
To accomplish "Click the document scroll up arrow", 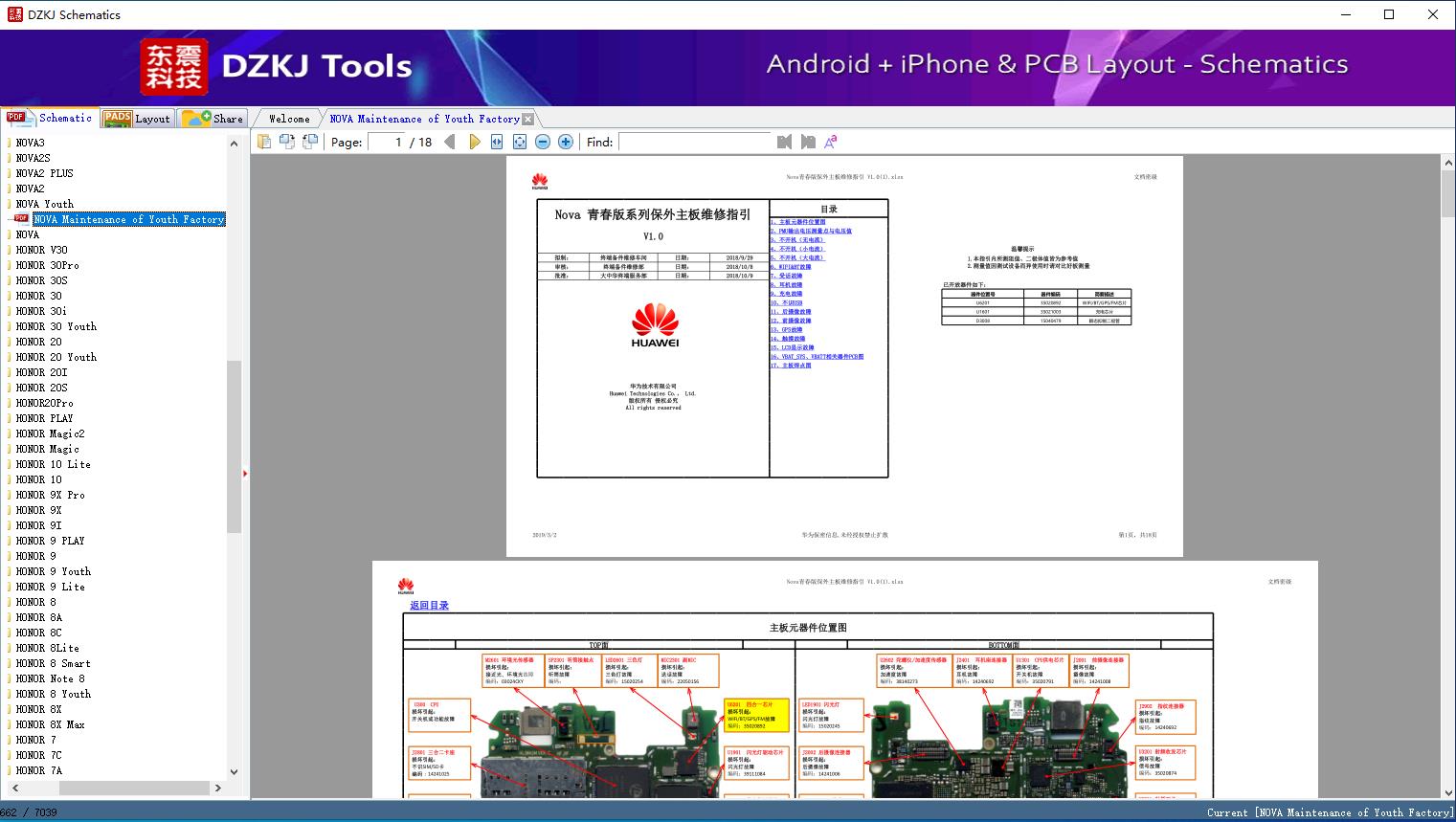I will (1447, 164).
